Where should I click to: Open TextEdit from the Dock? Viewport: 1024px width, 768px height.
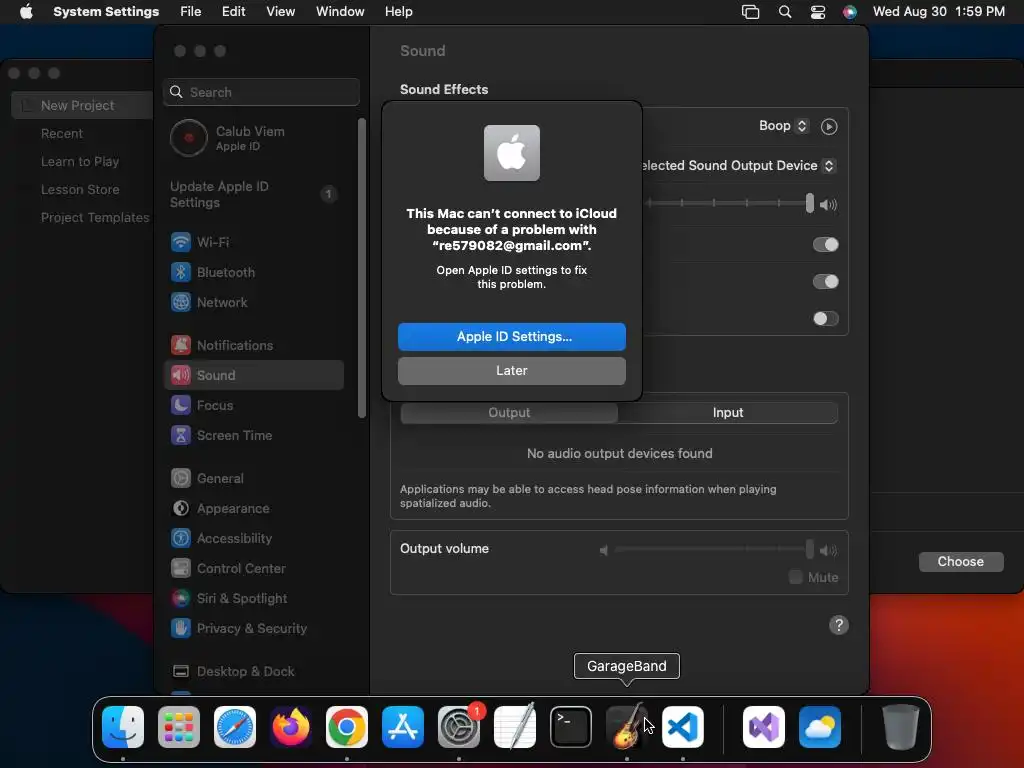515,726
